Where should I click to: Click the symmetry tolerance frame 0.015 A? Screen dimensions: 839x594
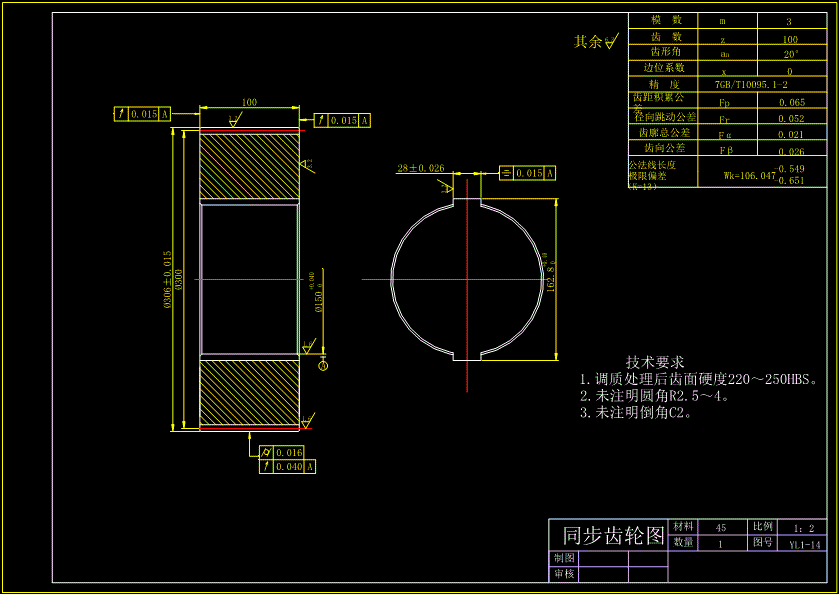[x=527, y=173]
